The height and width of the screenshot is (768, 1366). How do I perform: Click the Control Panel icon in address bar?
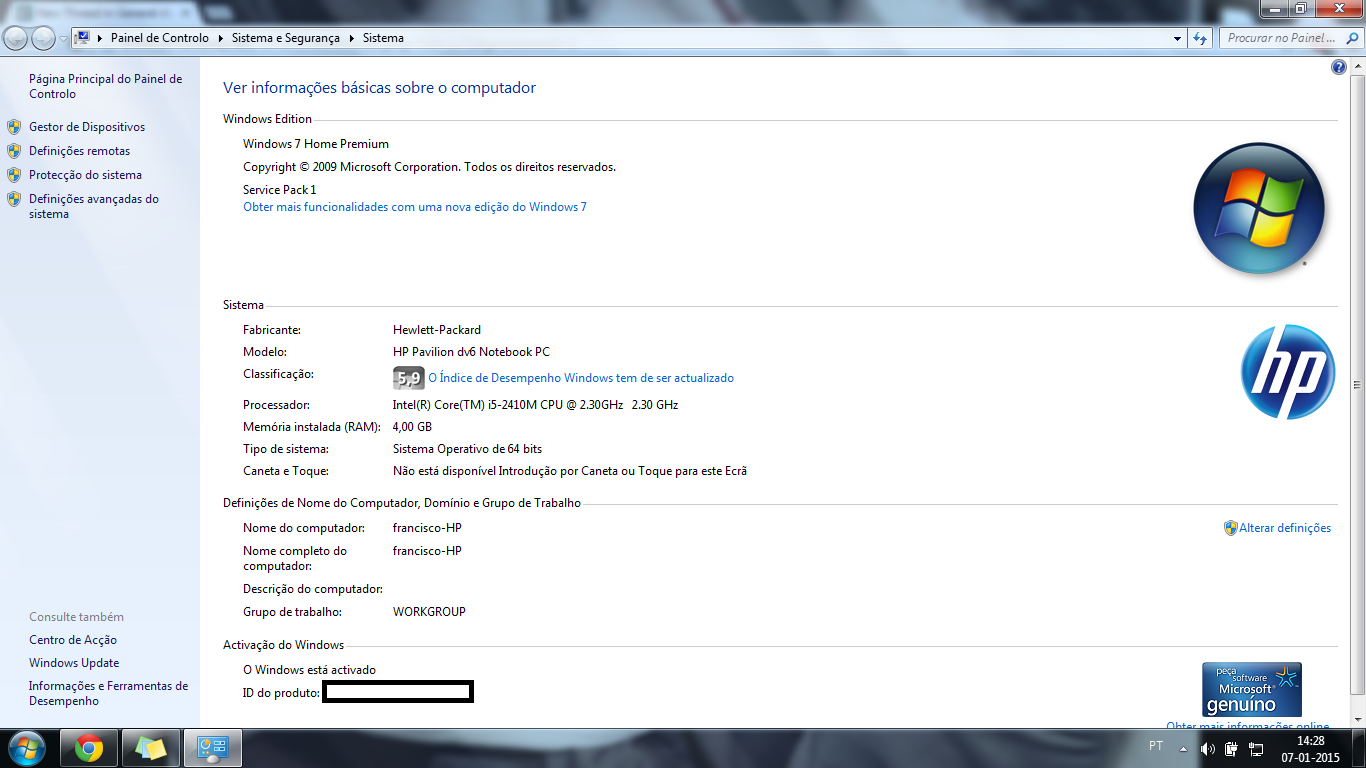click(x=83, y=38)
